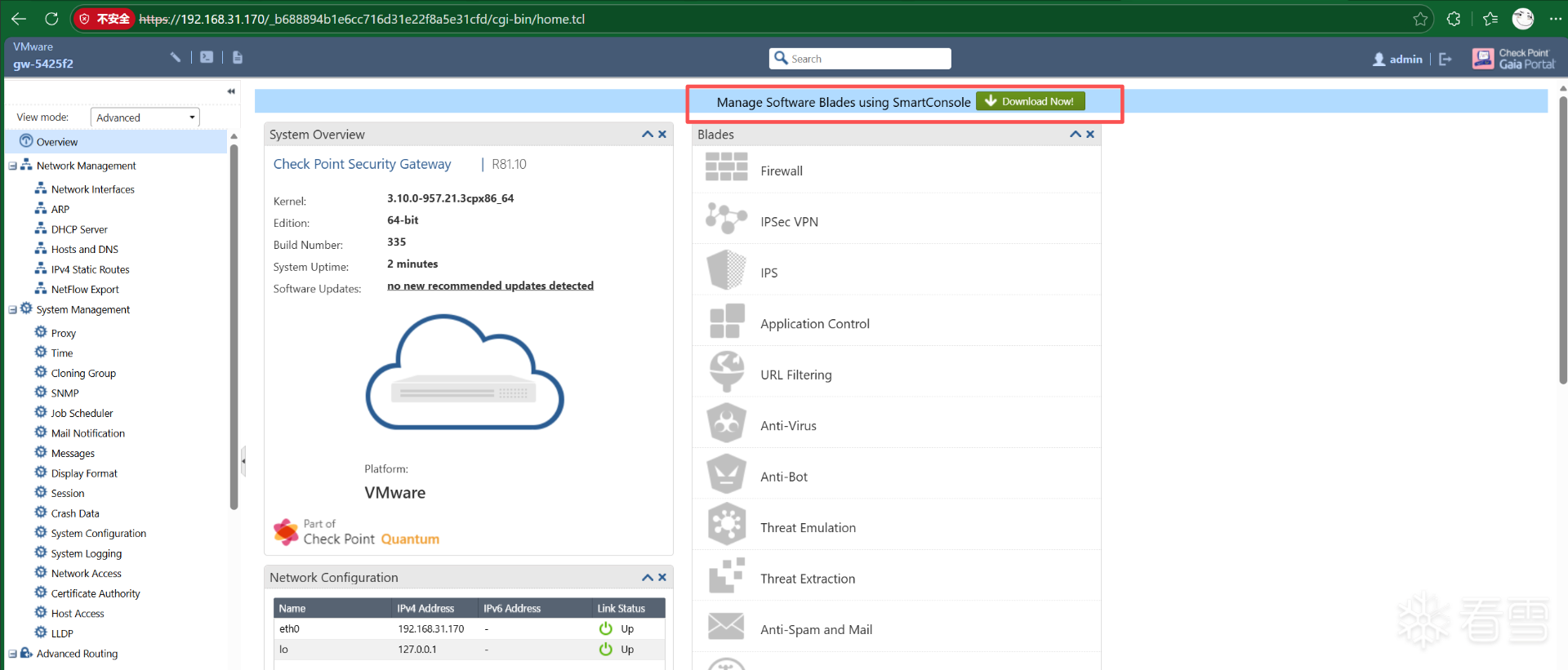Open the browser profile avatar

pos(1523,19)
